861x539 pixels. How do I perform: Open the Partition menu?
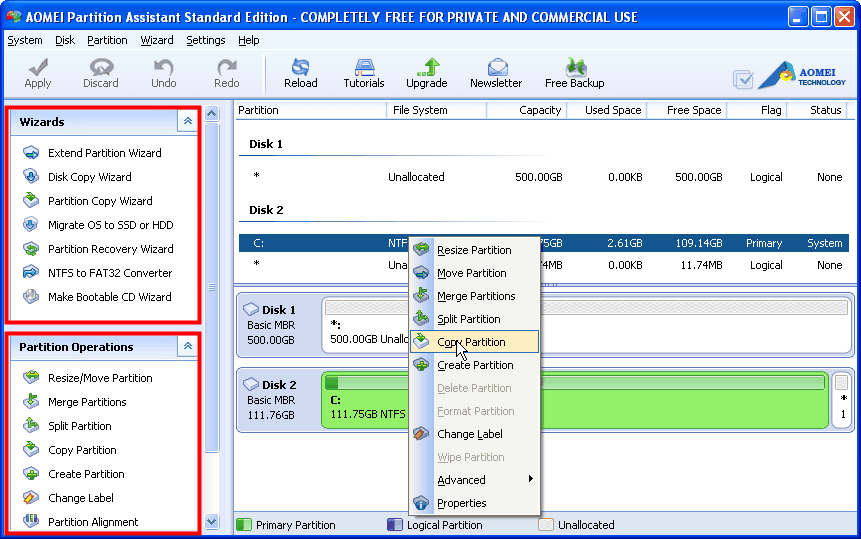click(107, 40)
